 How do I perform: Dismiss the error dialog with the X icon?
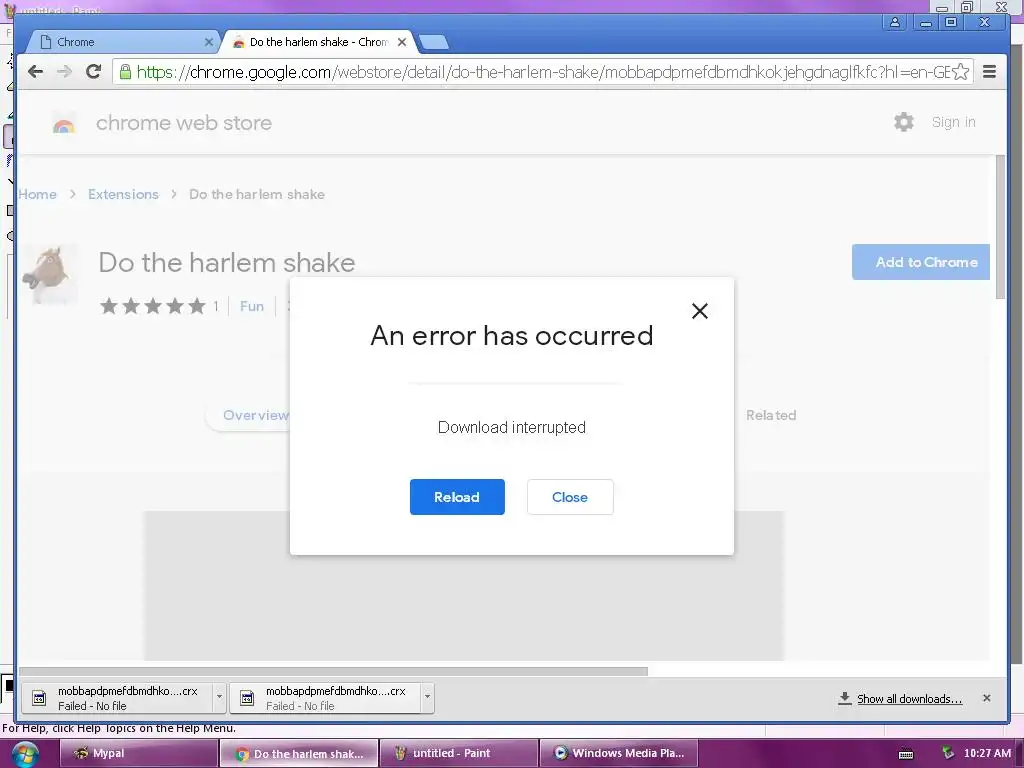(x=699, y=311)
